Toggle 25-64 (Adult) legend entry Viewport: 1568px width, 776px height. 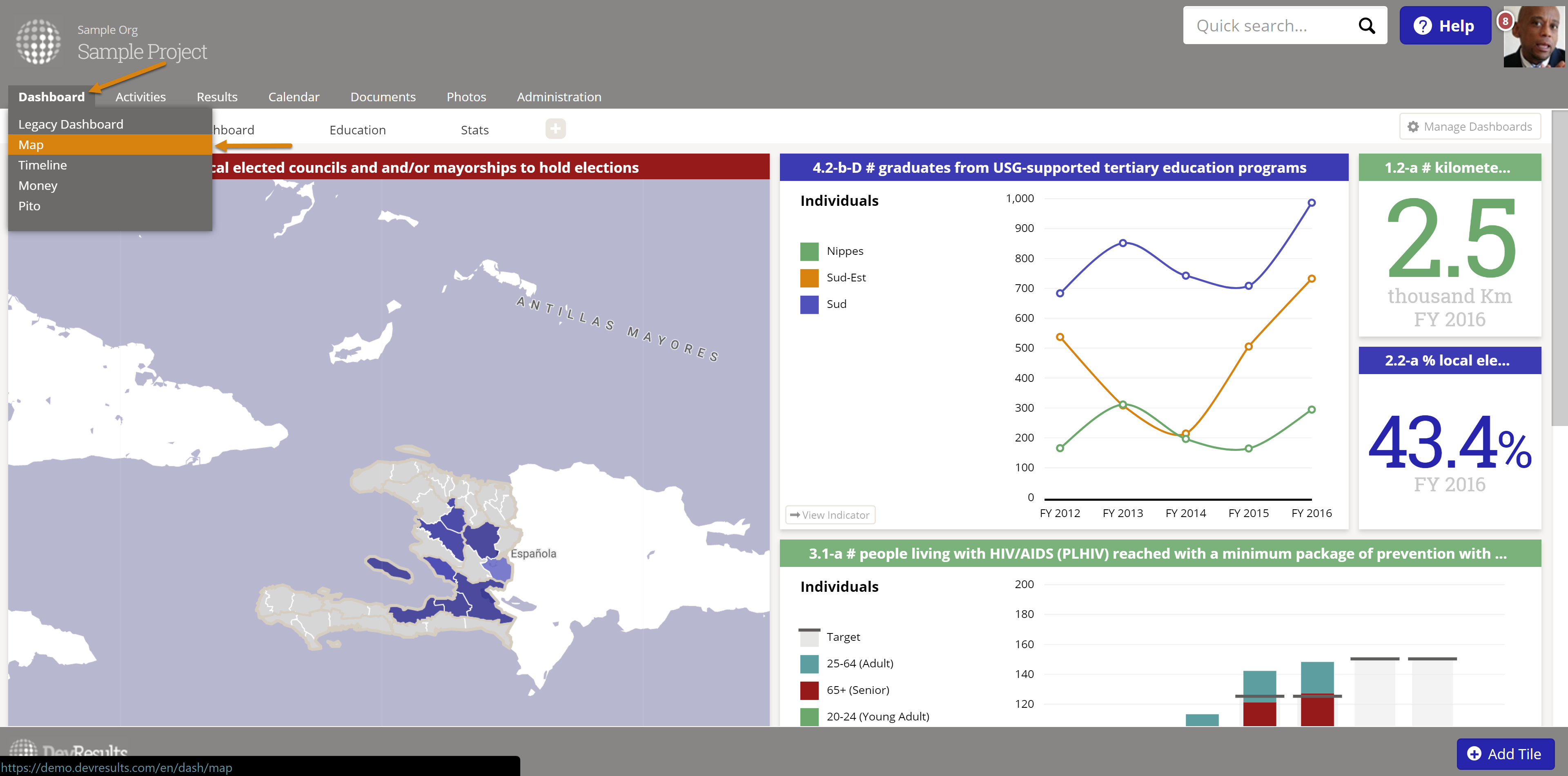[859, 663]
